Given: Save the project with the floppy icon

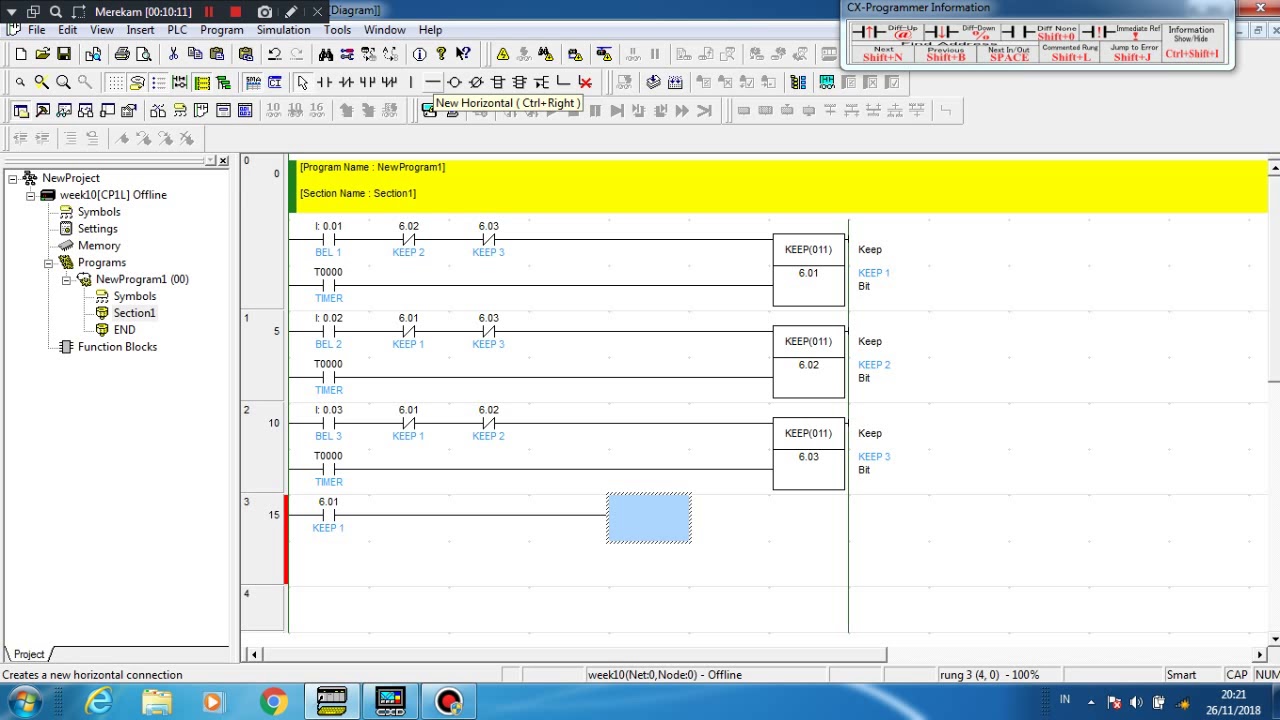Looking at the screenshot, I should pyautogui.click(x=64, y=54).
